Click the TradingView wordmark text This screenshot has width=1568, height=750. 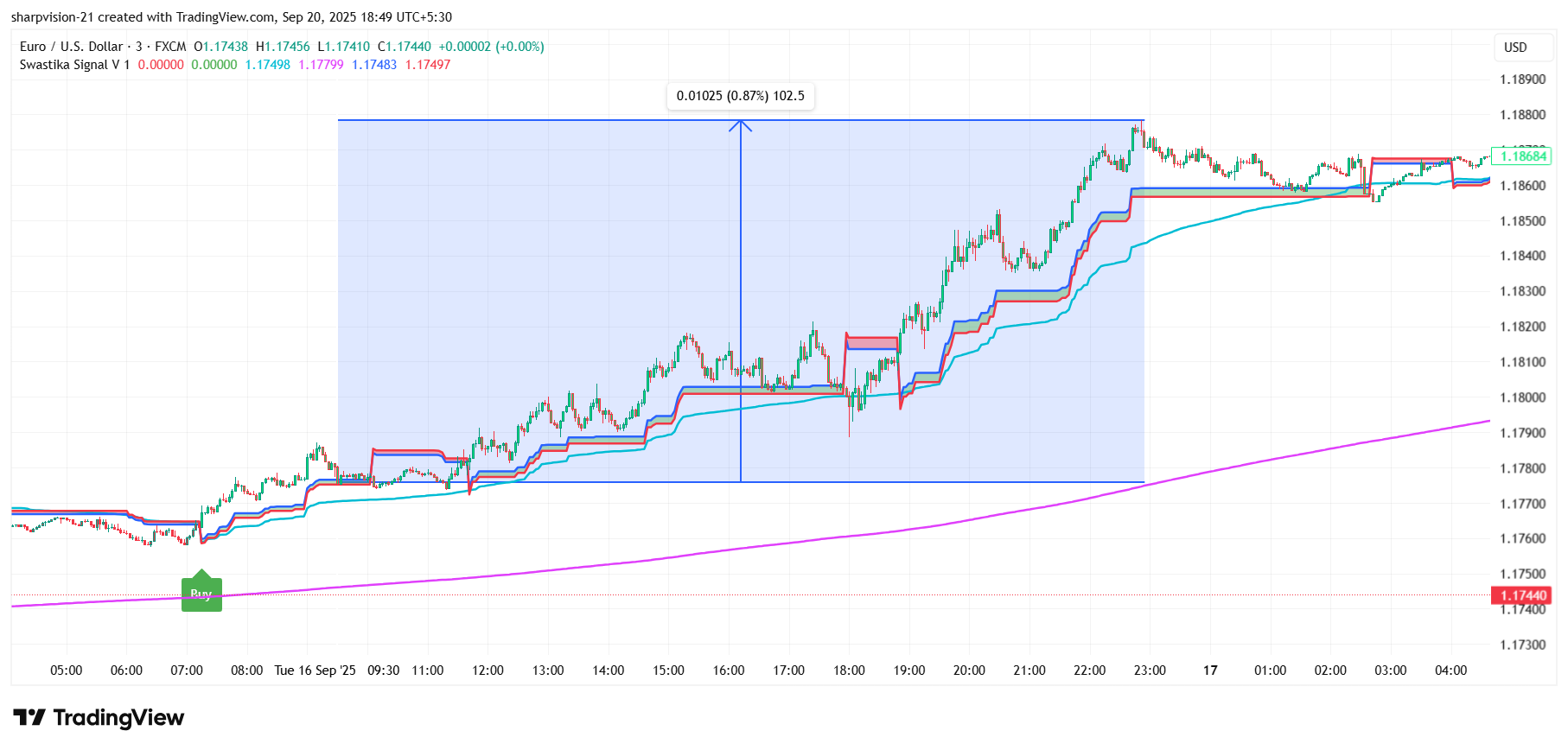click(118, 718)
